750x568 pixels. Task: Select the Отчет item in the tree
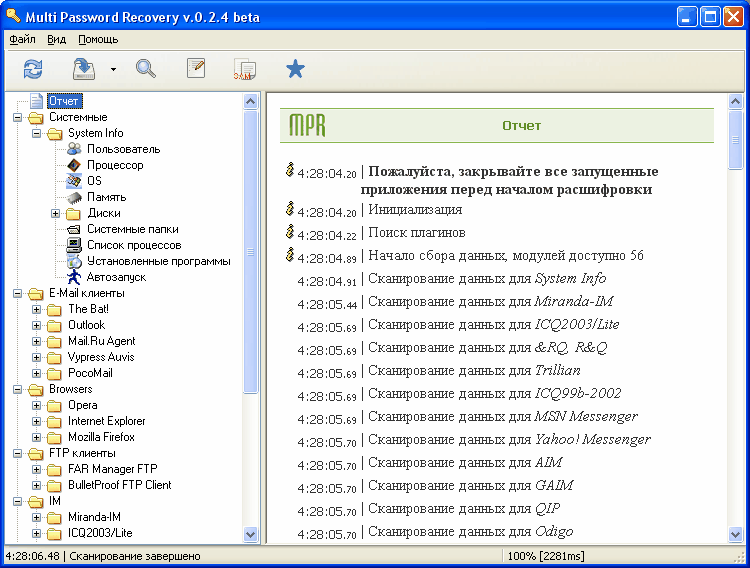64,101
